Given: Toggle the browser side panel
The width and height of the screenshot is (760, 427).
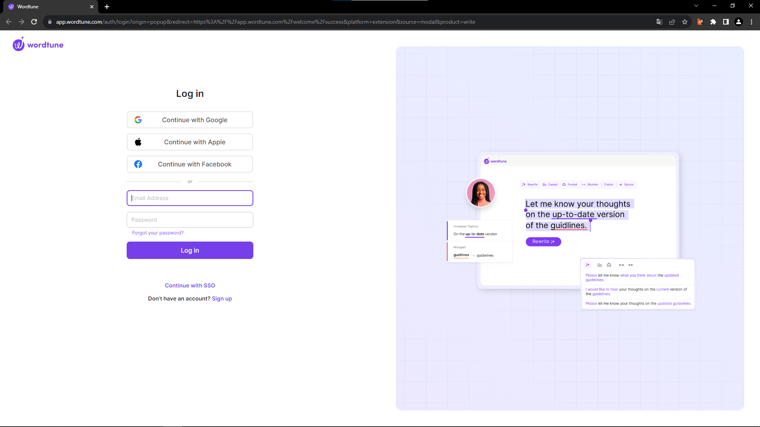Looking at the screenshot, I should tap(726, 22).
